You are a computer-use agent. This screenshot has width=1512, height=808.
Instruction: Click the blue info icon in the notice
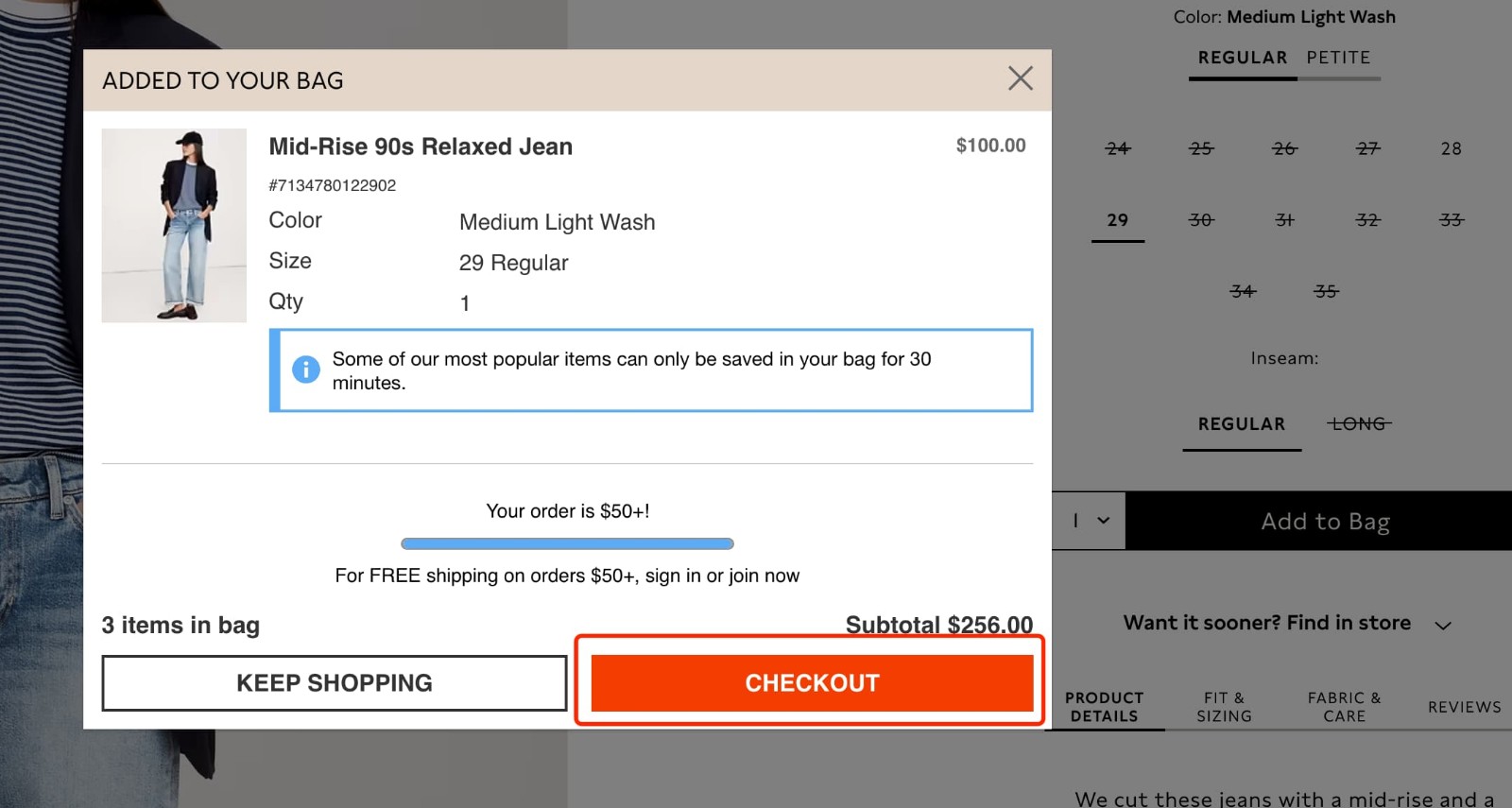[305, 370]
